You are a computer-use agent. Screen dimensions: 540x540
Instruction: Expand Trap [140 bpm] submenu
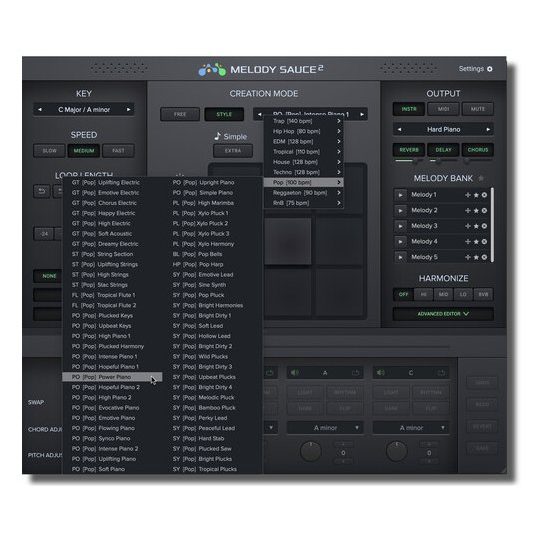(303, 121)
